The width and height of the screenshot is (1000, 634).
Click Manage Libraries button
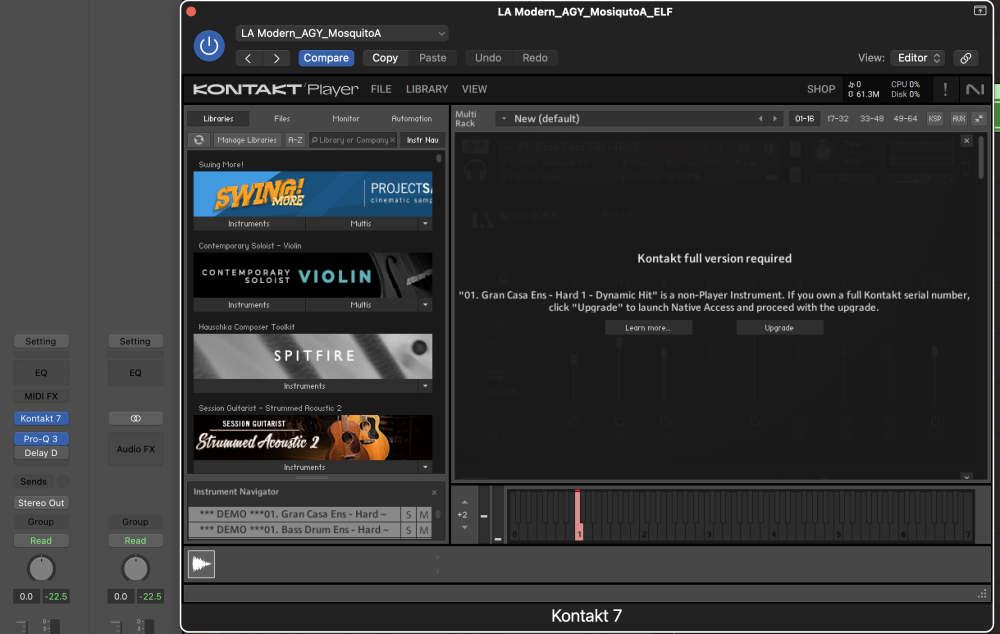pos(247,140)
